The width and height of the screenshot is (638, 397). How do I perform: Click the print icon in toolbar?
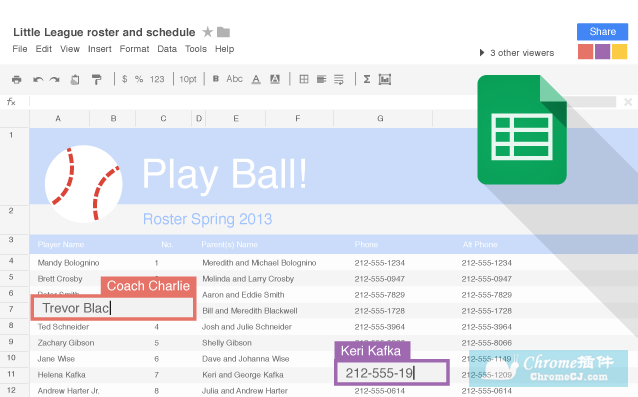17,79
